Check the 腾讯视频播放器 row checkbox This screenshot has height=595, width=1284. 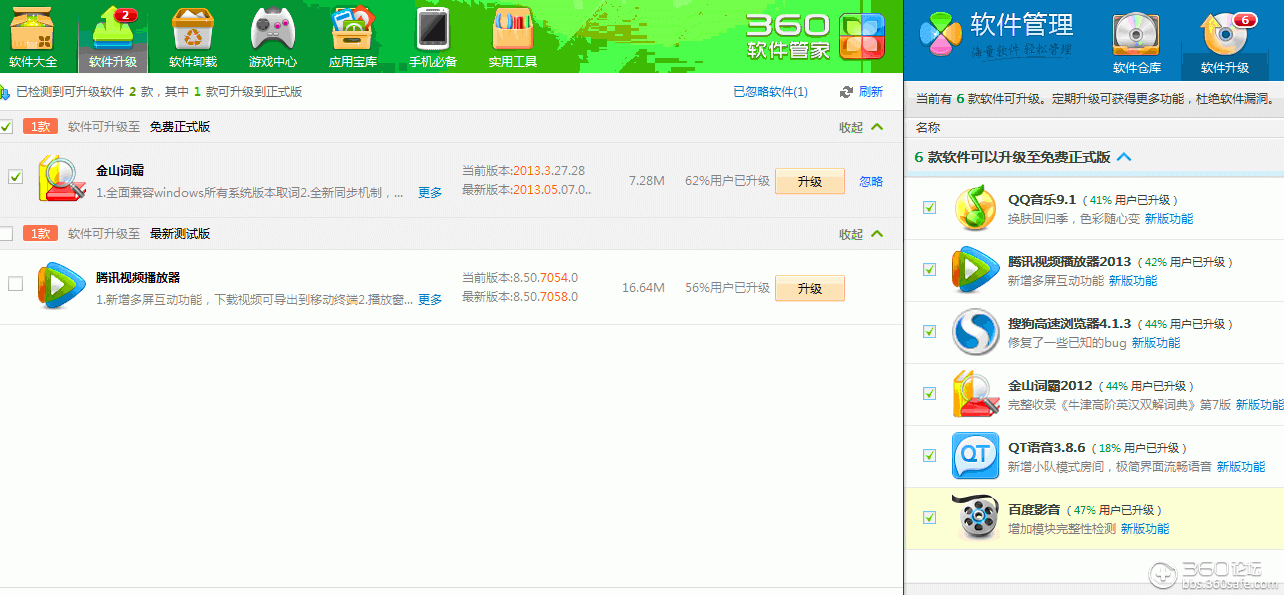tap(15, 284)
